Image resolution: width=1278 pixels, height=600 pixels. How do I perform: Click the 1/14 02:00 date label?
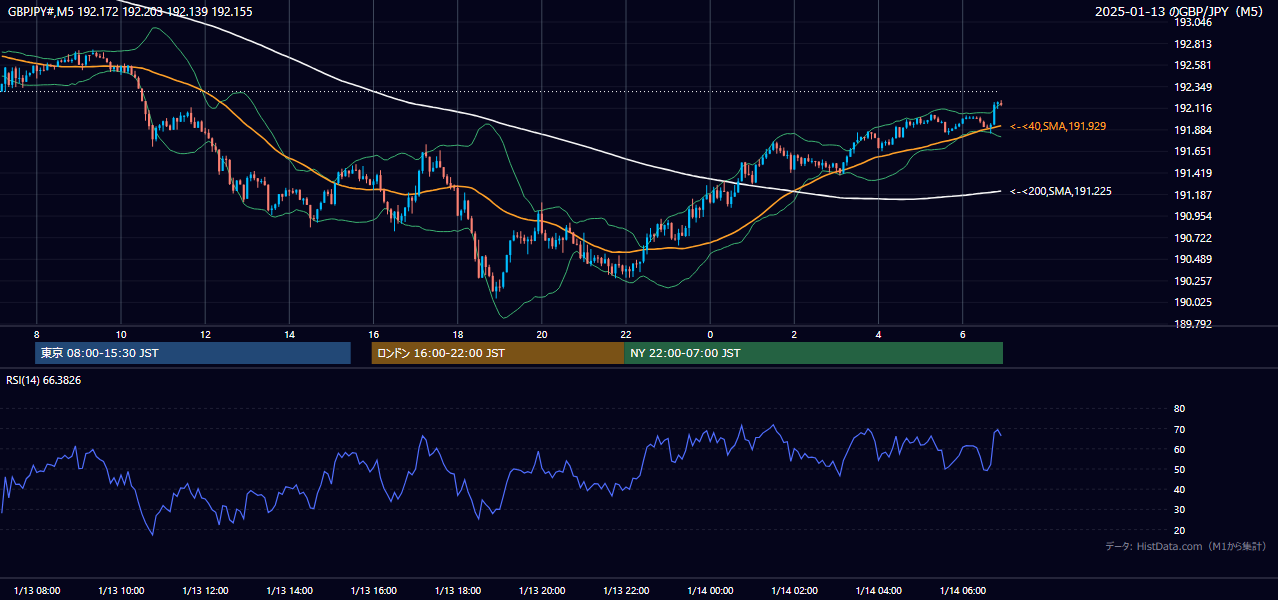[x=794, y=590]
